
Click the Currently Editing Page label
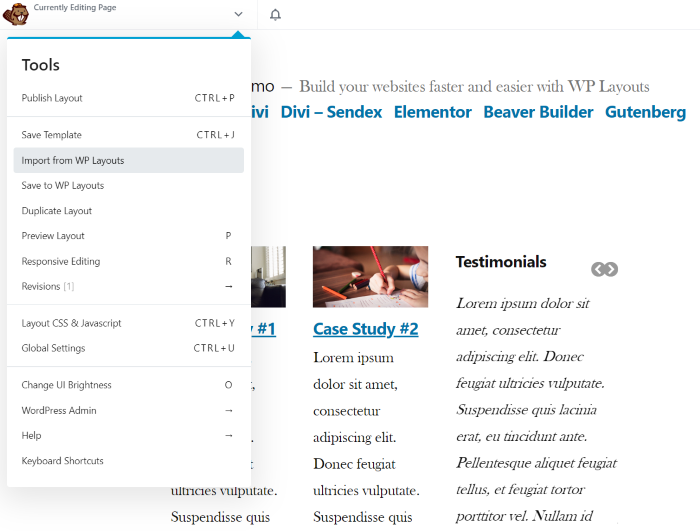(75, 8)
